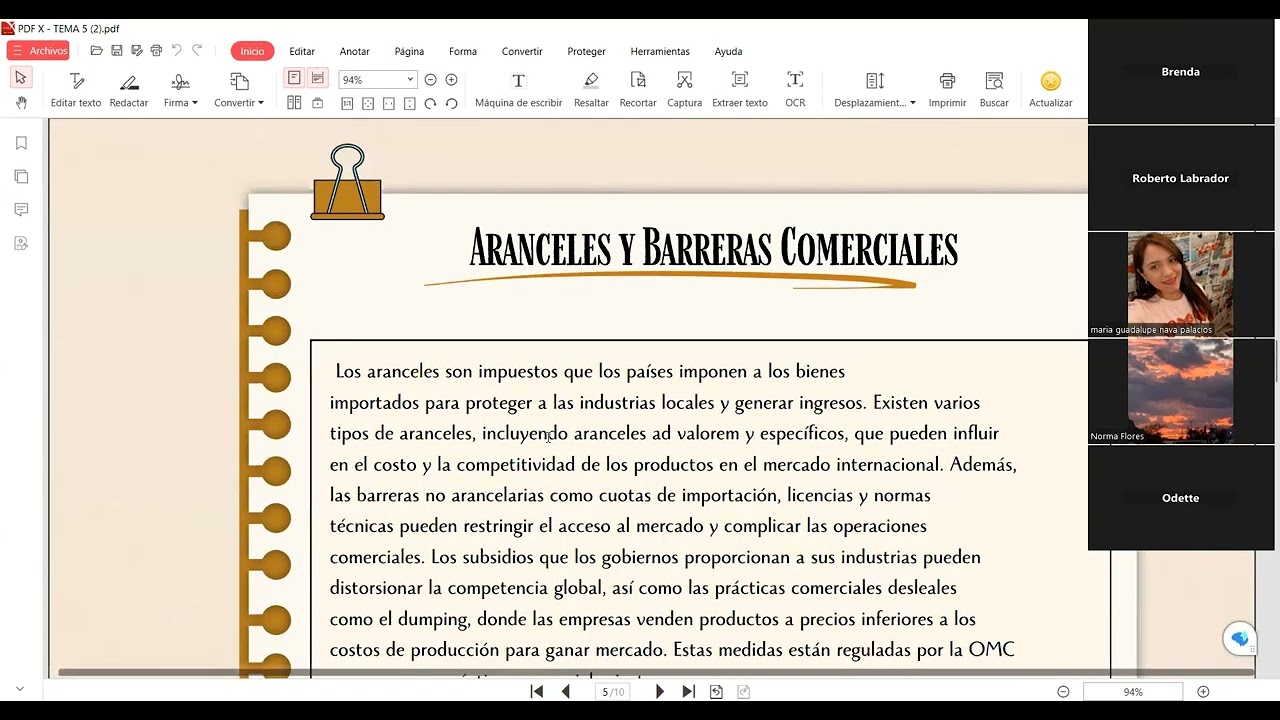
Task: Set zoom to actual size 1:1
Action: coord(347,103)
